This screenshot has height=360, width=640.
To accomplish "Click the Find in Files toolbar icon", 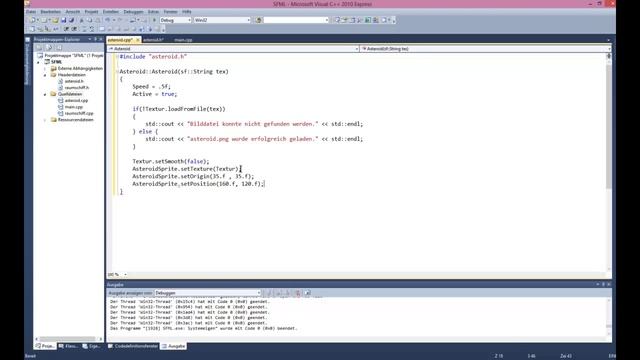I will tap(258, 20).
